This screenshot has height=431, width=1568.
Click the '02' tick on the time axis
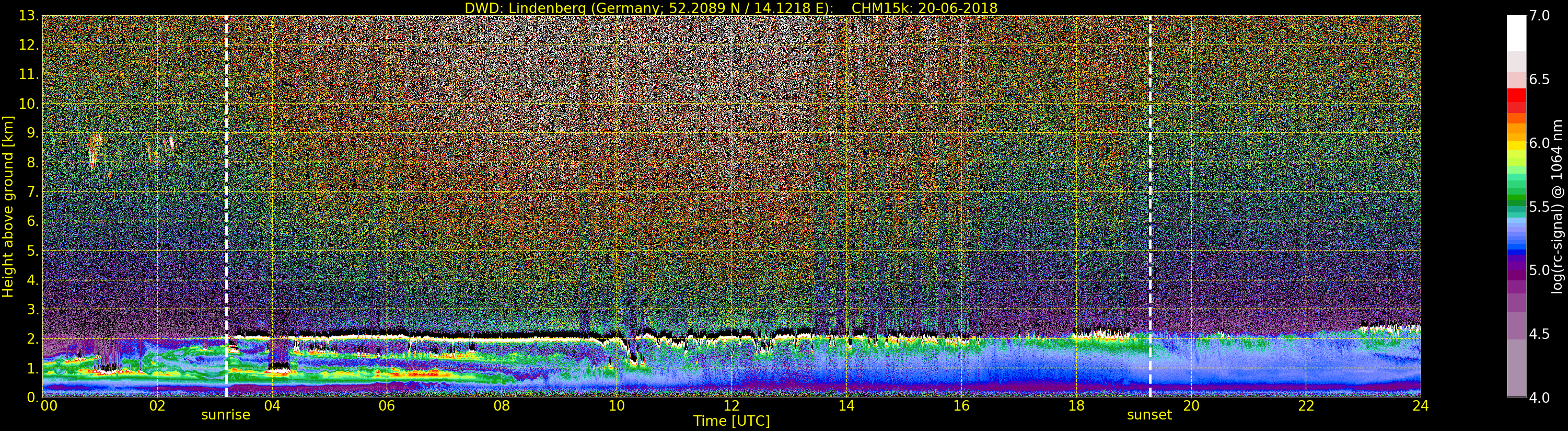[x=157, y=405]
